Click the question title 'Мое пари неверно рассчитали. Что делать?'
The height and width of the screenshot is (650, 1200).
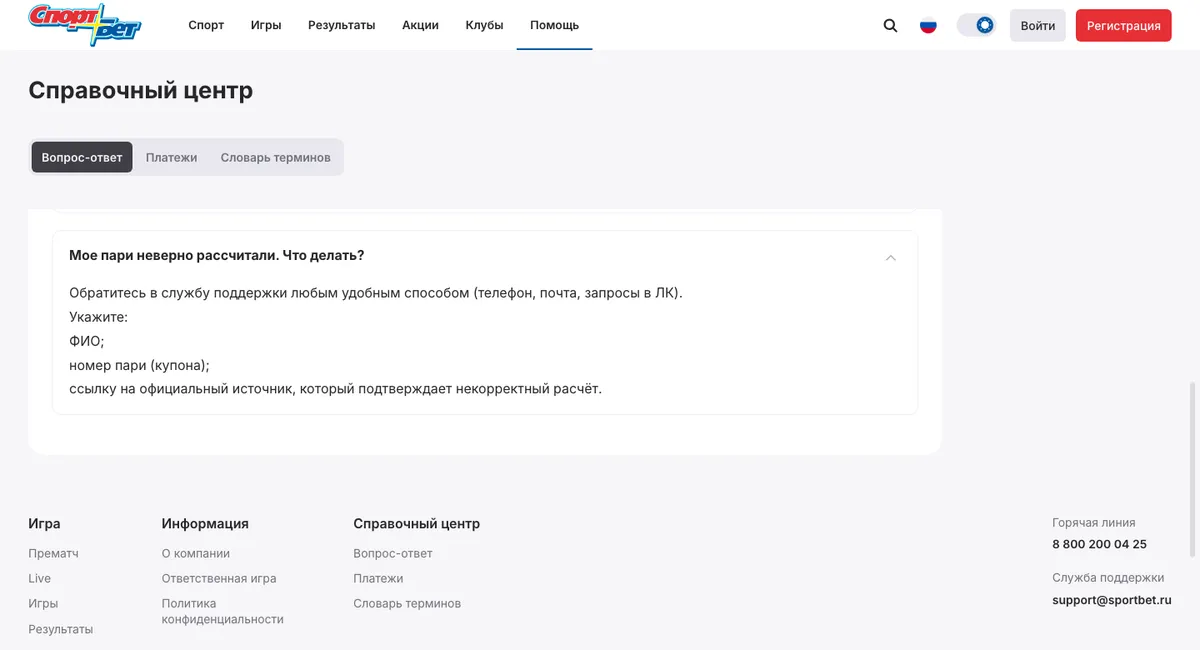click(x=216, y=255)
